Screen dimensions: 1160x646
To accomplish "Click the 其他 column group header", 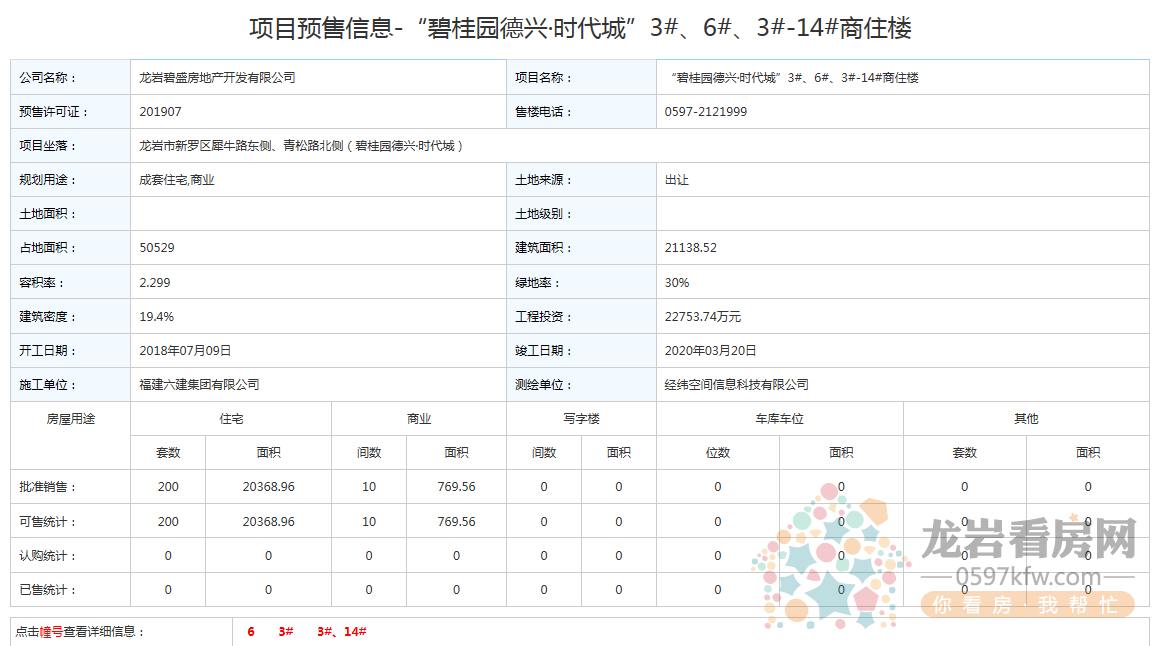I will (1026, 419).
